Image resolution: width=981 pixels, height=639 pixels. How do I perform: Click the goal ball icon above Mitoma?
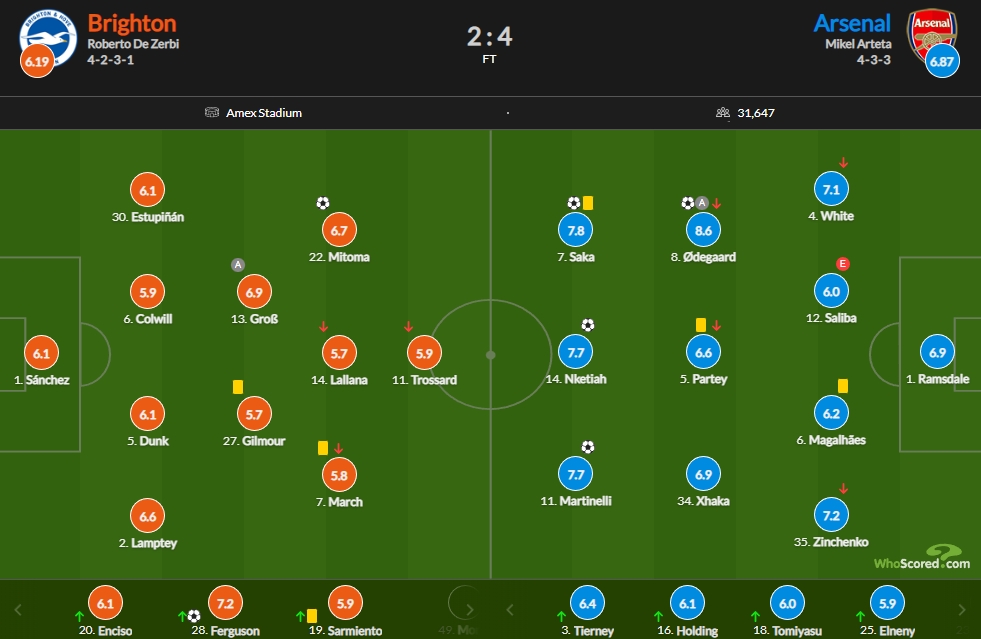pyautogui.click(x=323, y=203)
